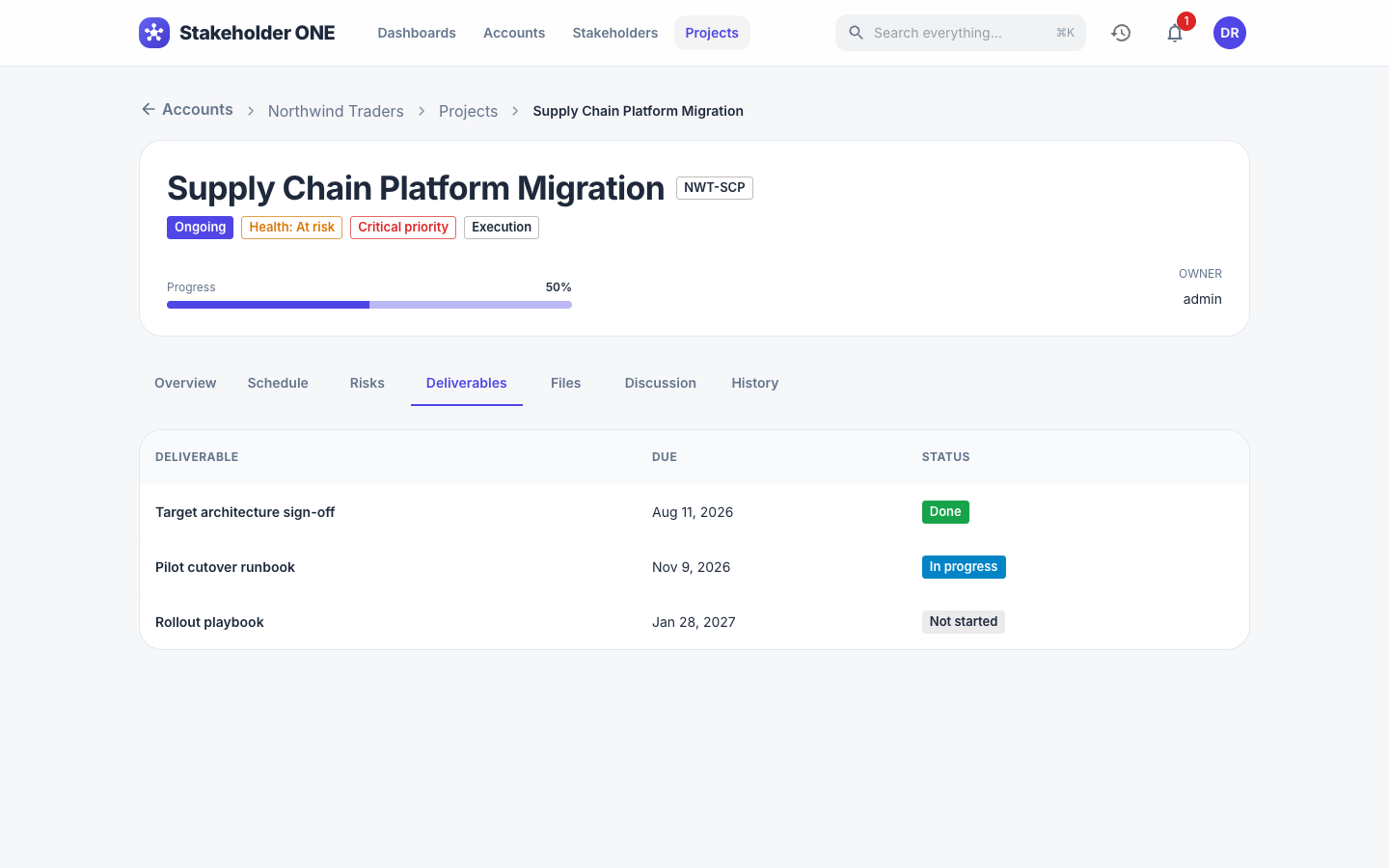Select the Deliverables tab
1389x868 pixels.
[467, 383]
